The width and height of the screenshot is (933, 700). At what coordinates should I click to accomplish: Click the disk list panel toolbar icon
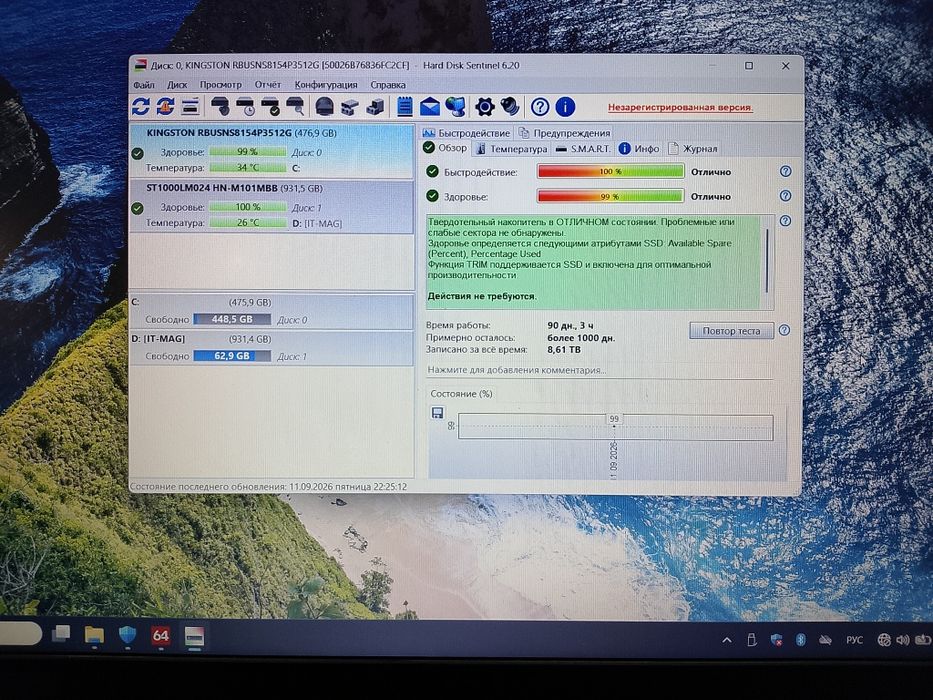pyautogui.click(x=190, y=107)
